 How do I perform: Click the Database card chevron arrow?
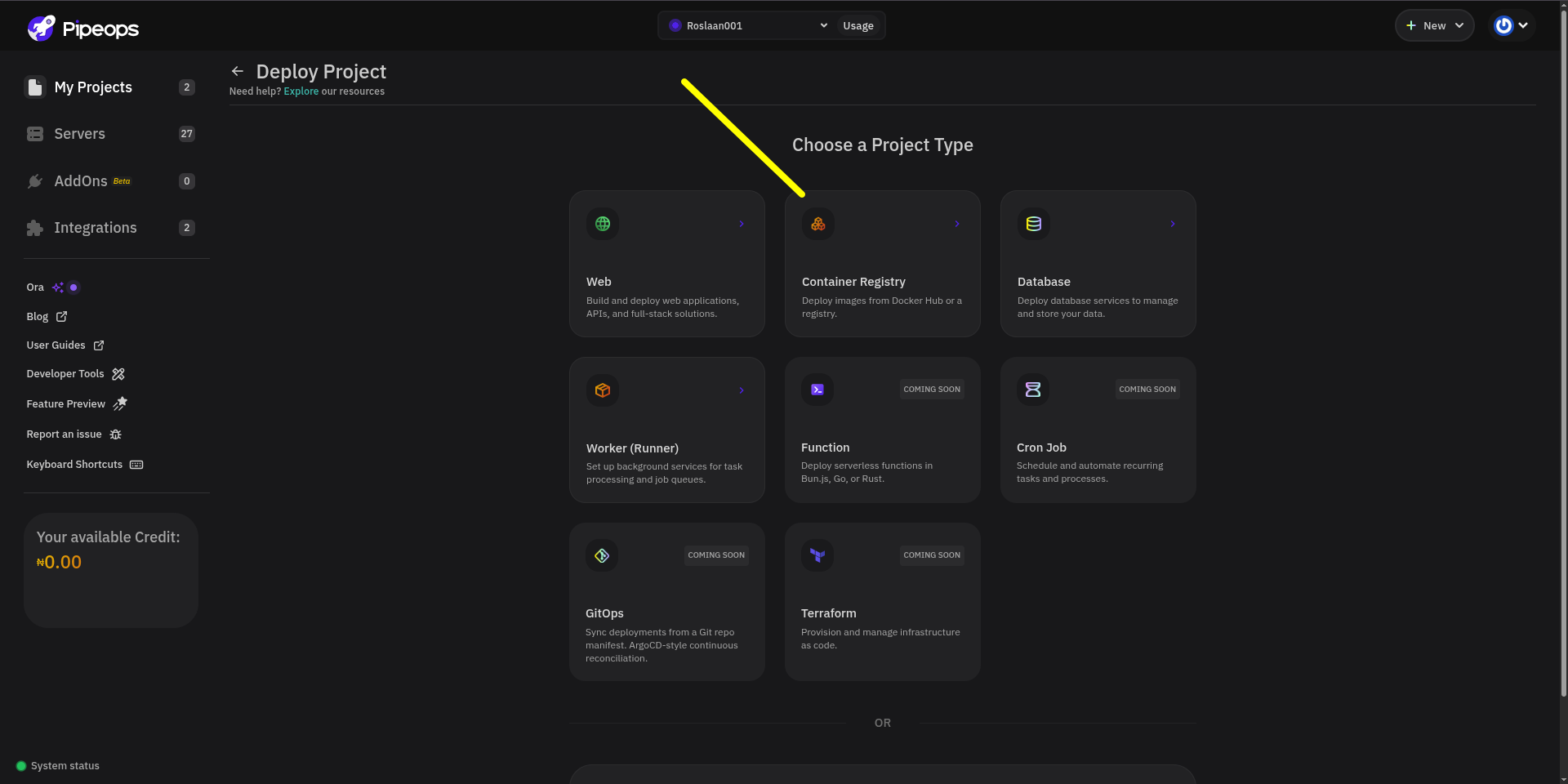click(1173, 224)
